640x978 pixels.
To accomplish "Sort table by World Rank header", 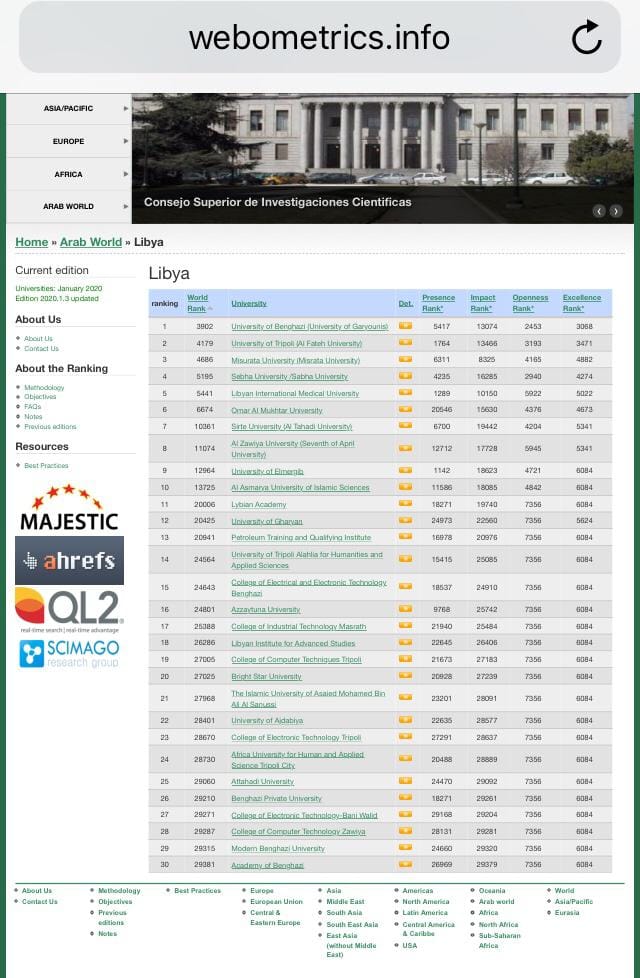I will point(198,303).
